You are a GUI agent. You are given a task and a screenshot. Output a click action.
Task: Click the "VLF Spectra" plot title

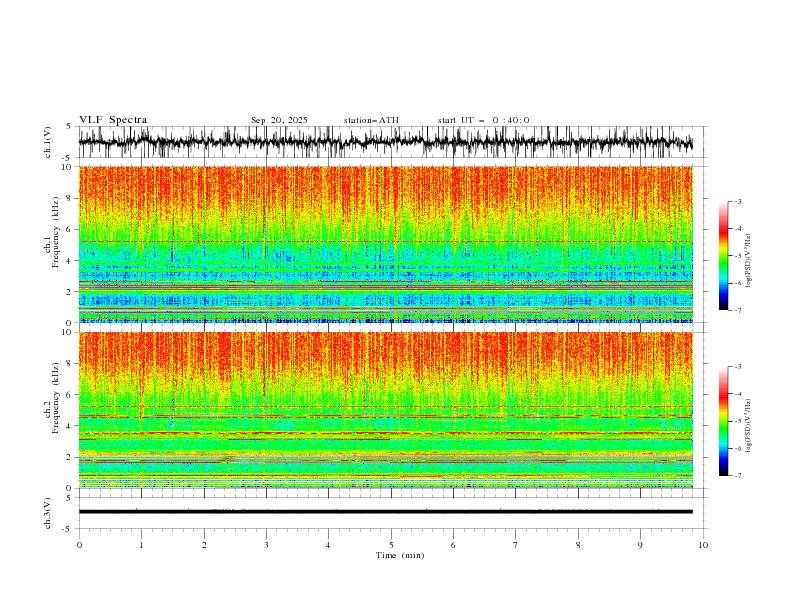tap(113, 120)
